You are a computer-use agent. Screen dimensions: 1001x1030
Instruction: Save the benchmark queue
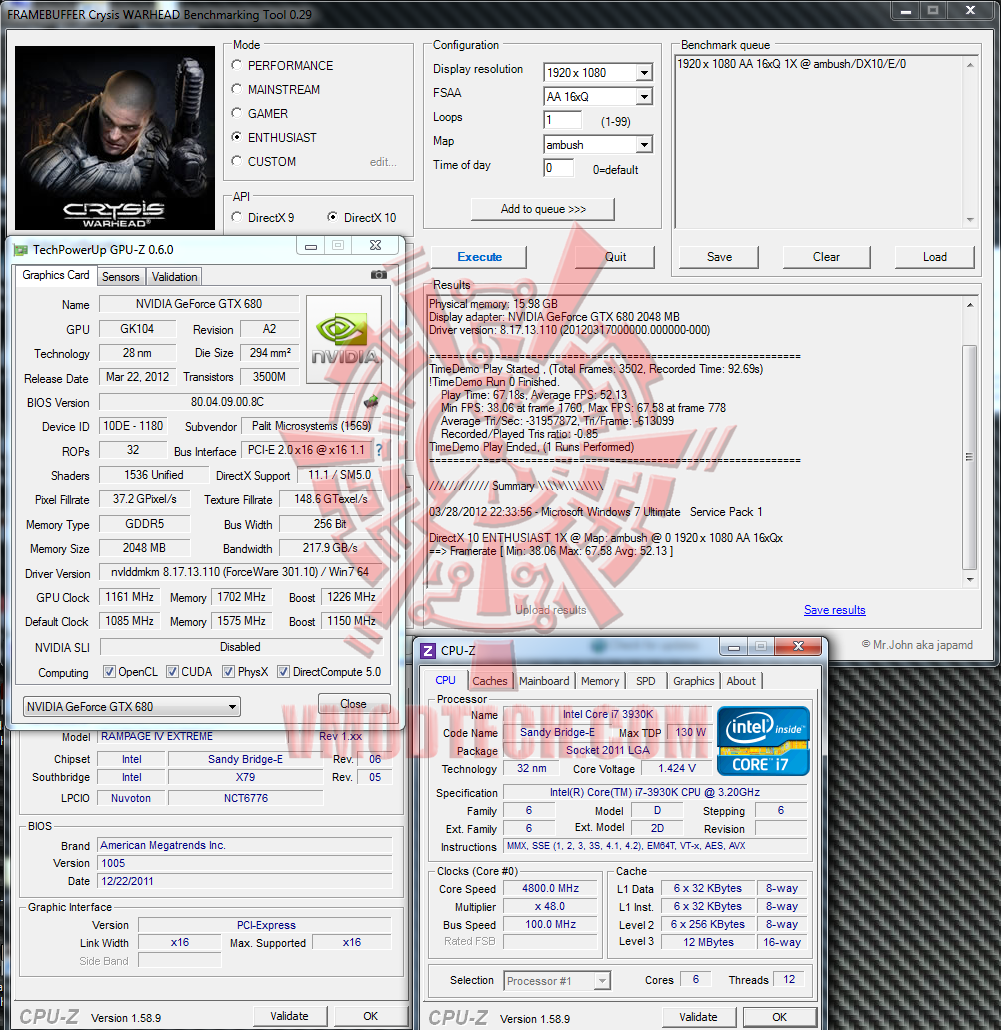[719, 257]
